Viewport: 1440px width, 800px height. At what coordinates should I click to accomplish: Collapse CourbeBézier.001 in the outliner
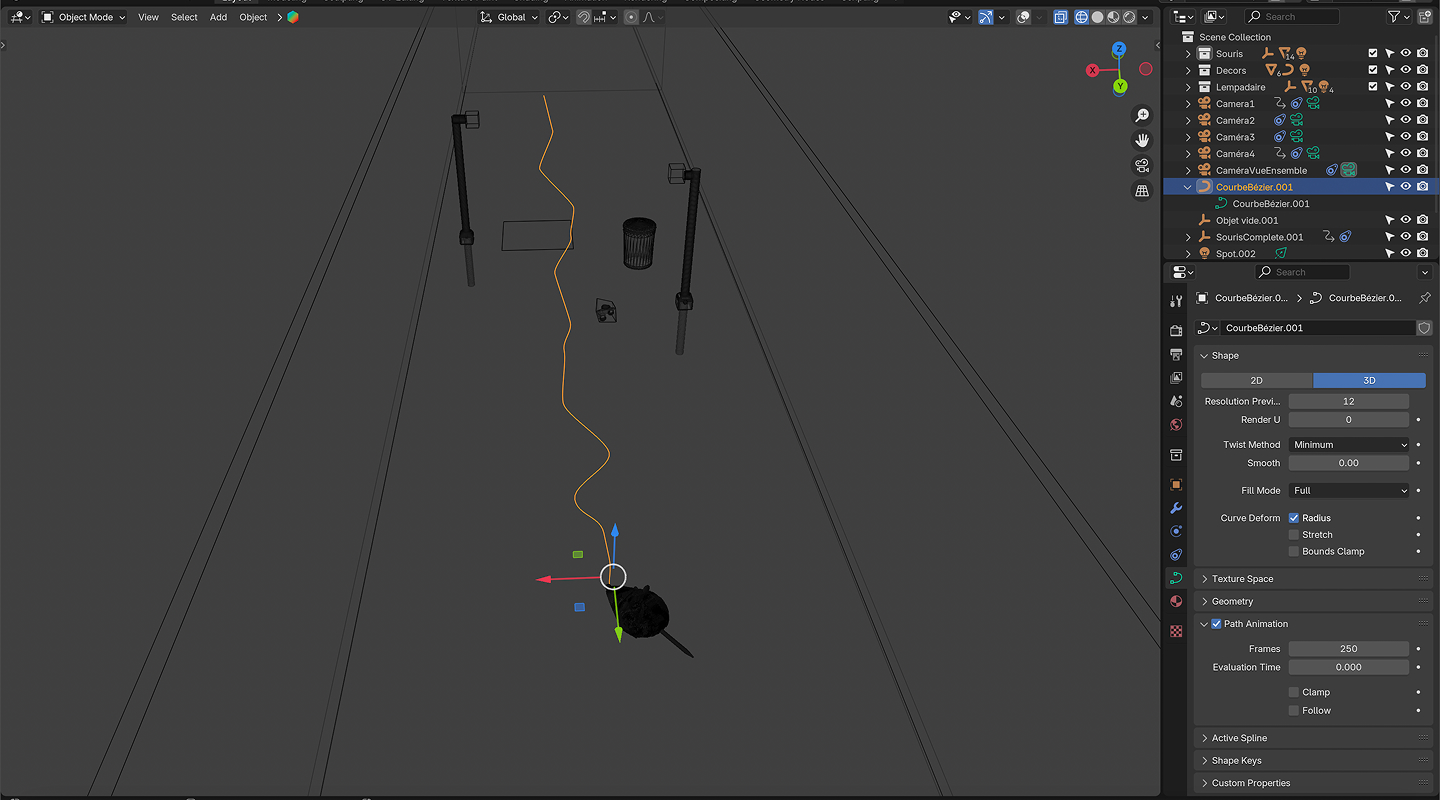click(1188, 187)
